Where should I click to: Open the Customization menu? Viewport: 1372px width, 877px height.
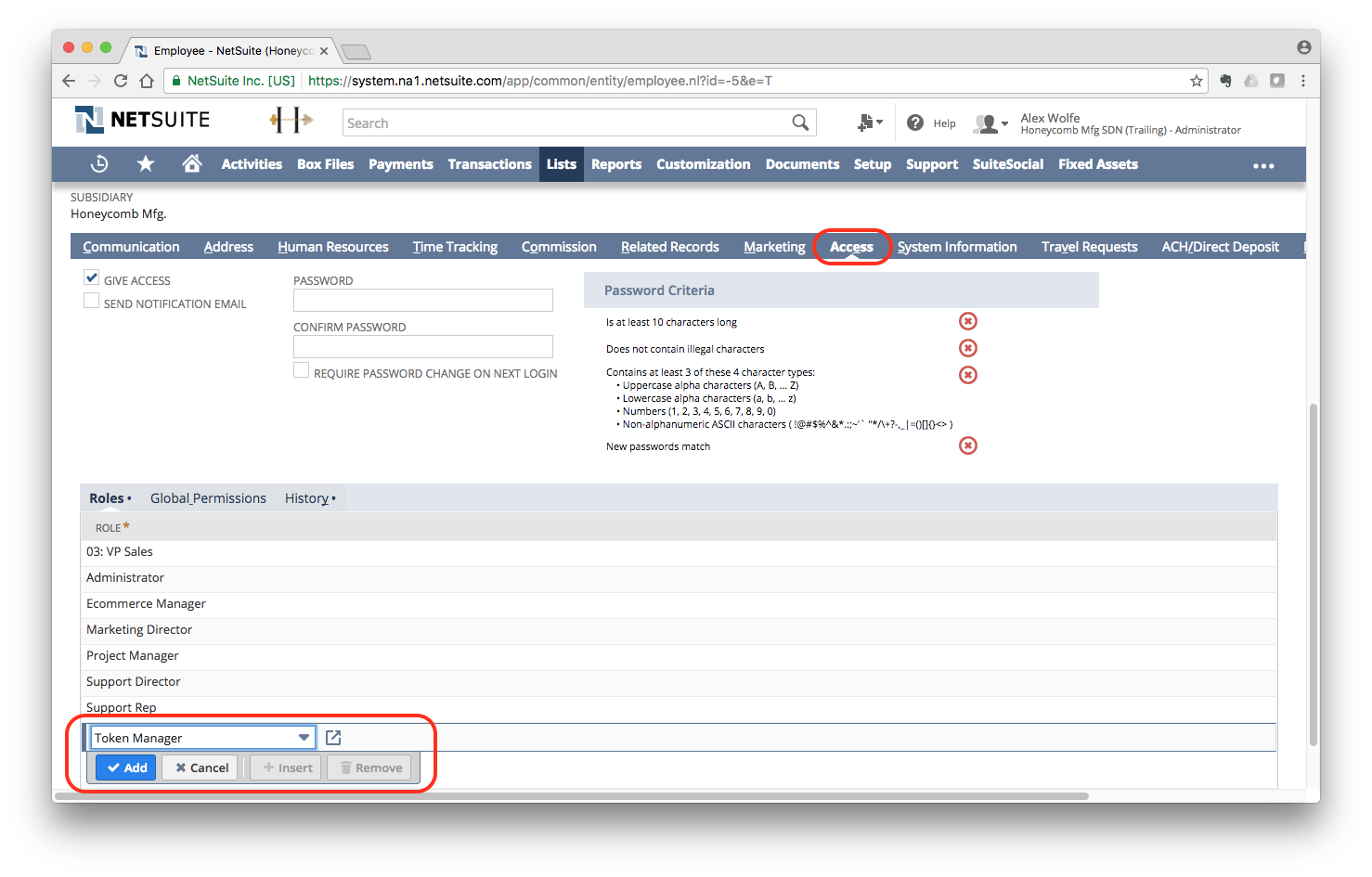[703, 164]
